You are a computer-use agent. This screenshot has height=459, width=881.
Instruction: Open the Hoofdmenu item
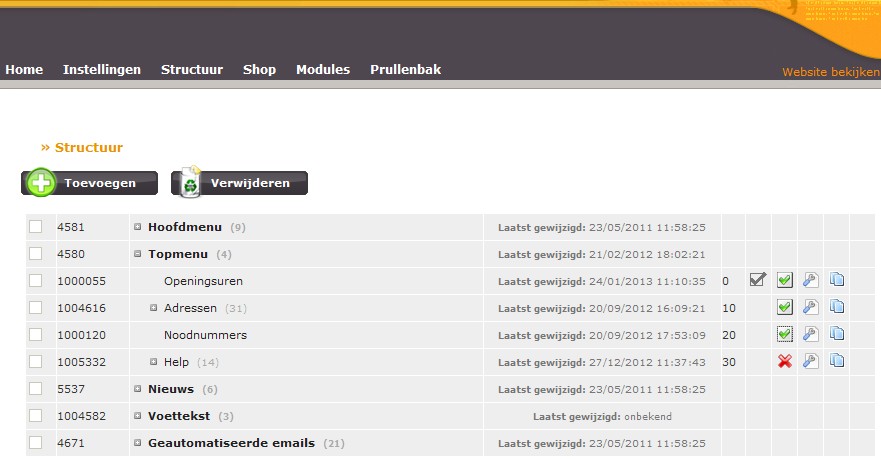(185, 227)
